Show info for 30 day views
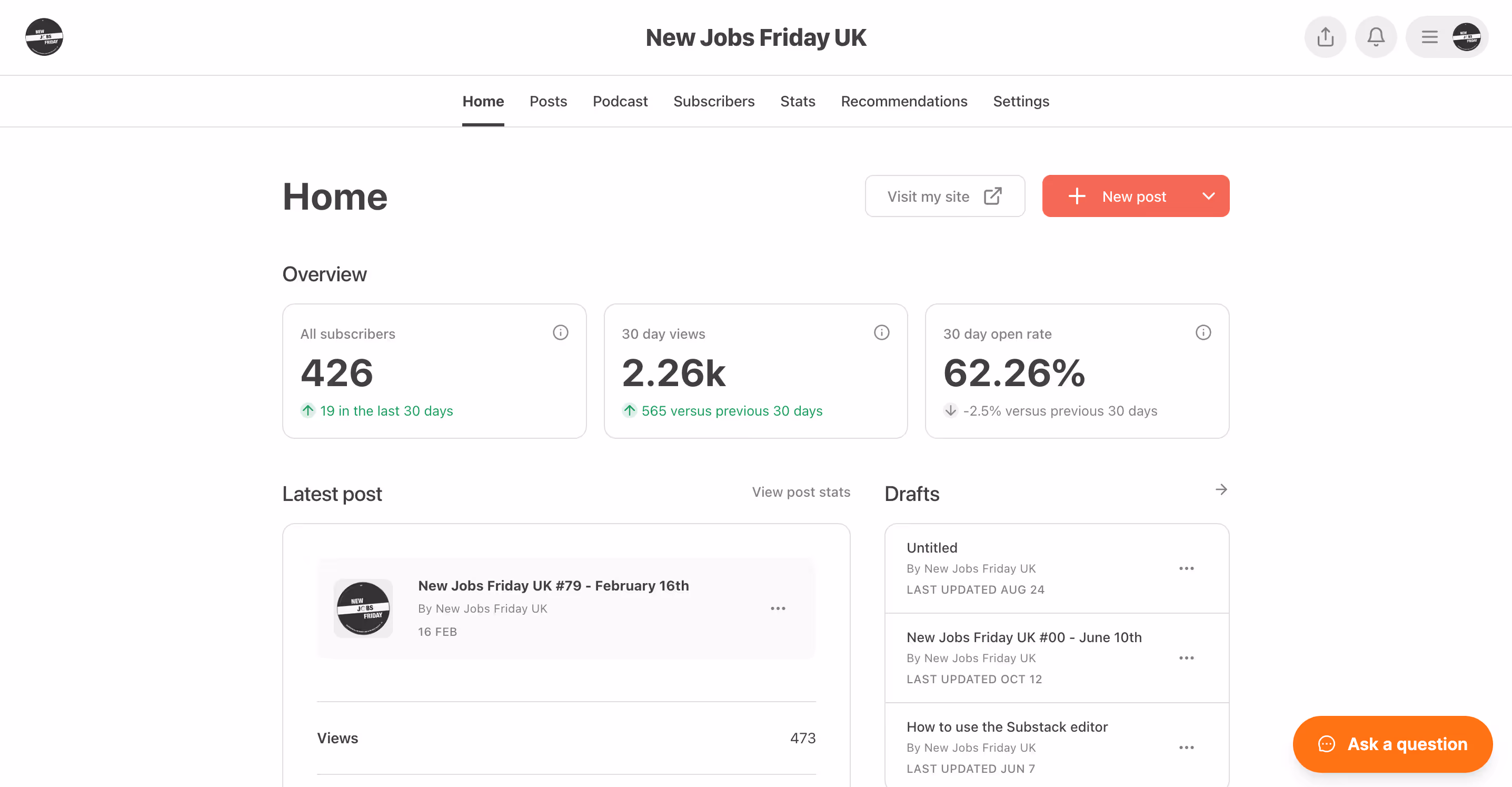Image resolution: width=1512 pixels, height=787 pixels. [881, 333]
